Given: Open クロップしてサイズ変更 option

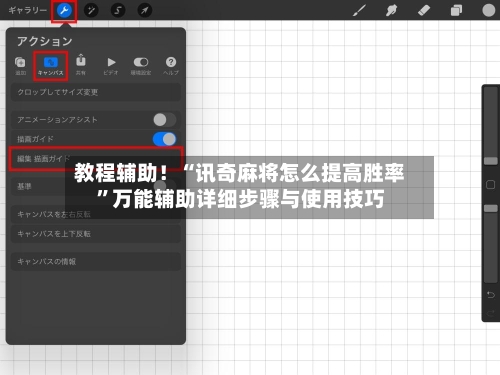Looking at the screenshot, I should pyautogui.click(x=96, y=92).
